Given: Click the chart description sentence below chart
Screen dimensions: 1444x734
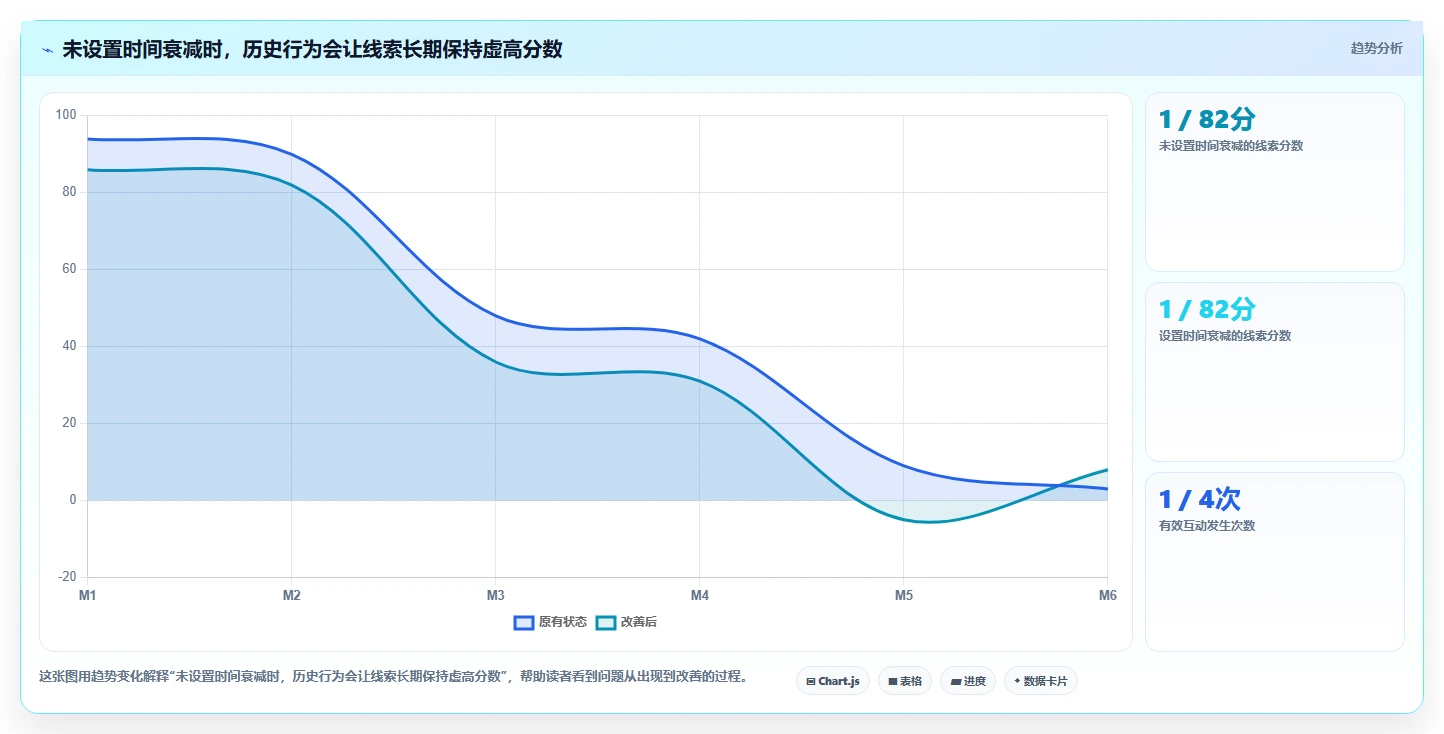Looking at the screenshot, I should [x=393, y=677].
